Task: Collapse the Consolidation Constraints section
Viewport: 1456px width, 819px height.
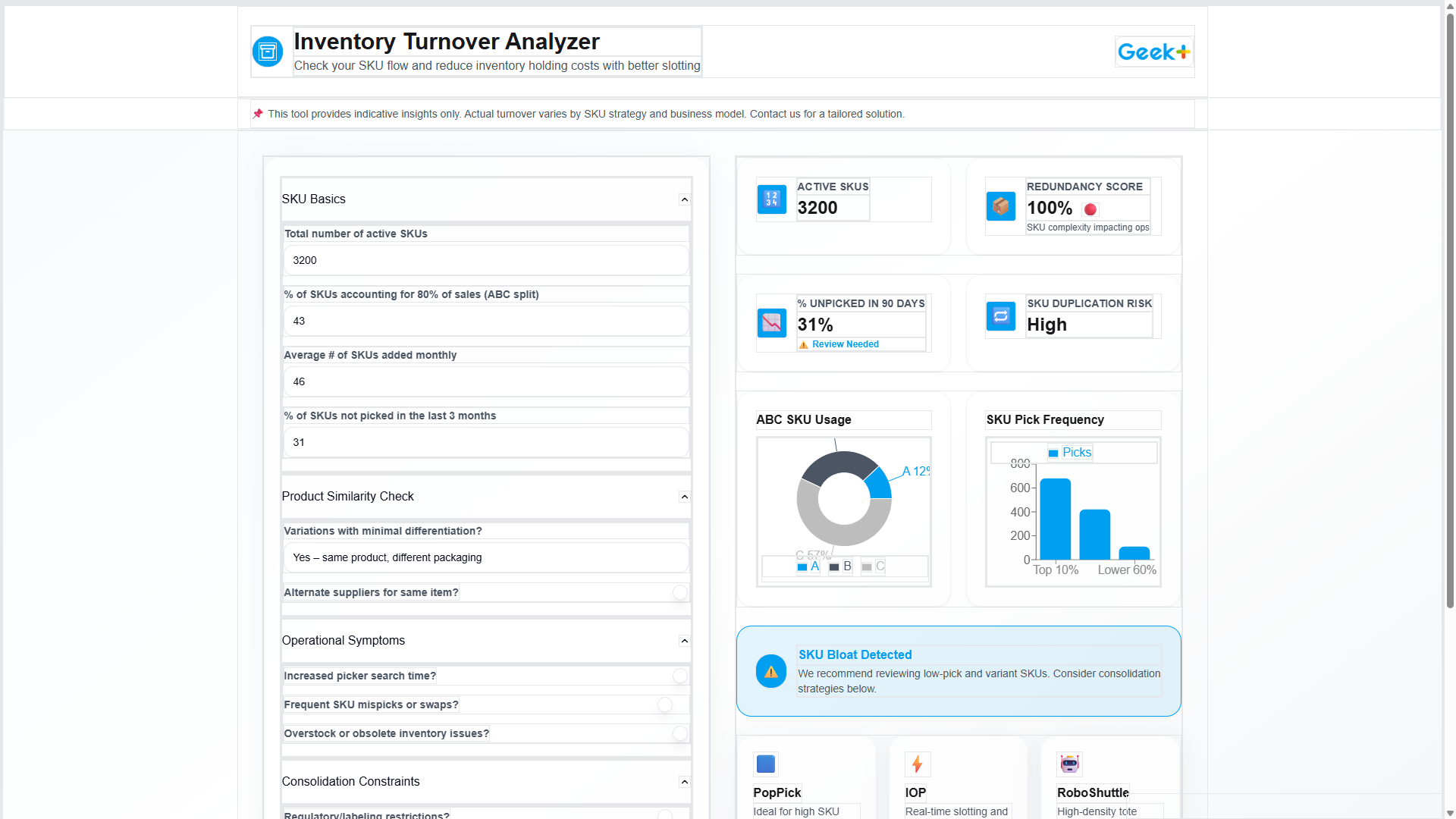Action: coord(683,782)
